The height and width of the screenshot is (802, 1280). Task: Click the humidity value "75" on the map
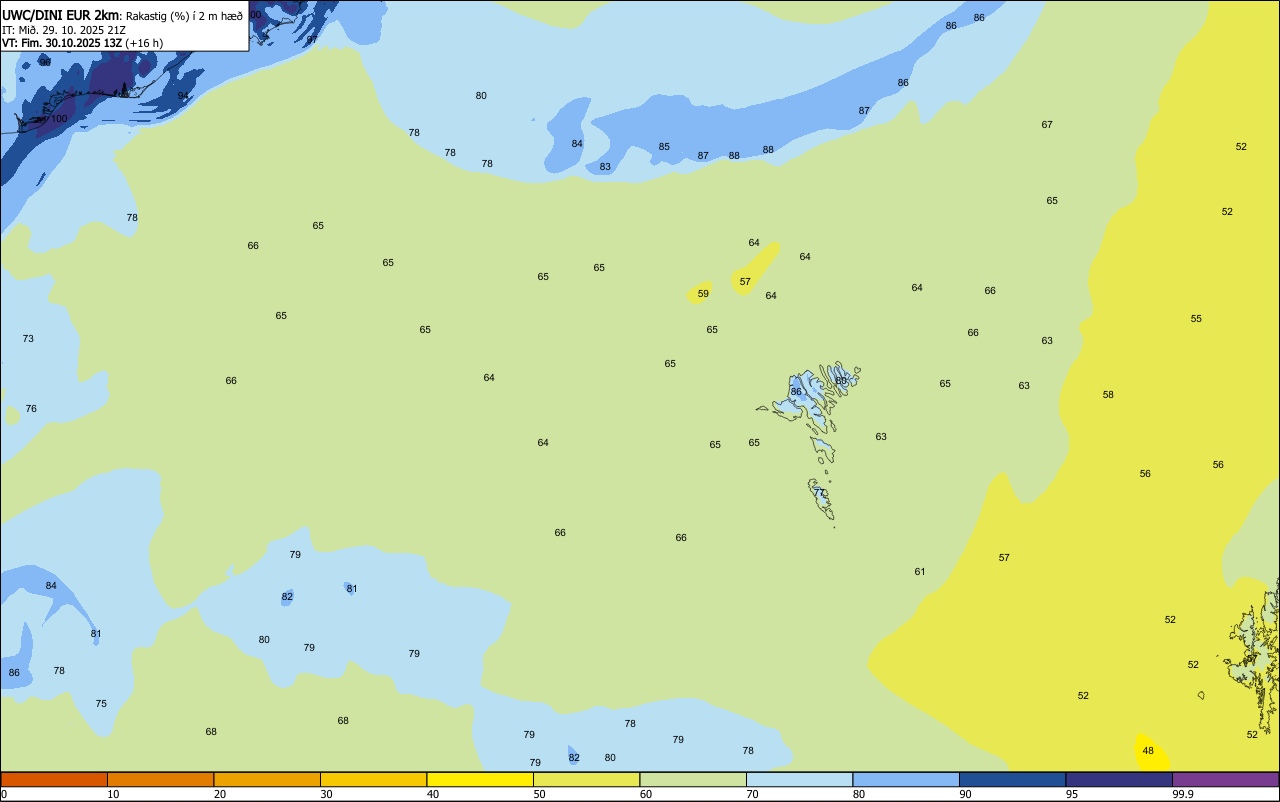(x=101, y=704)
